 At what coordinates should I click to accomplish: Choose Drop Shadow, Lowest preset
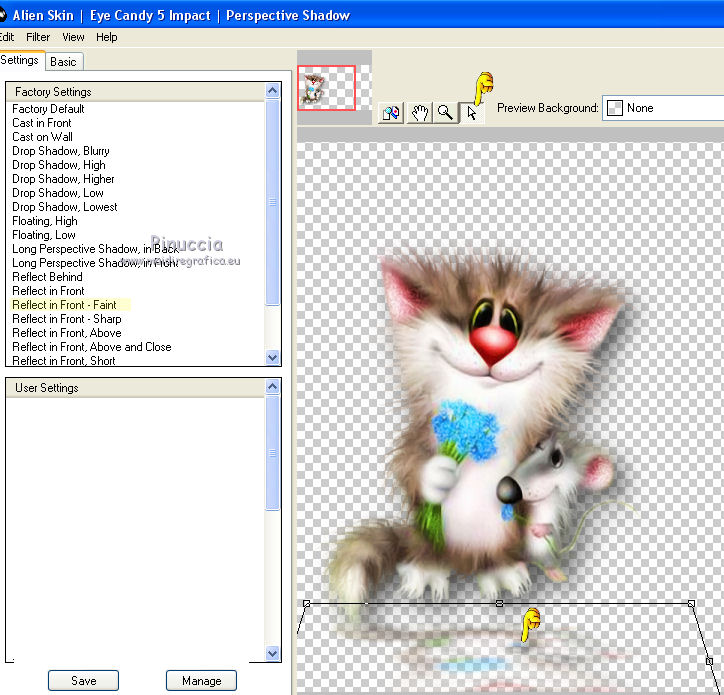tap(65, 207)
